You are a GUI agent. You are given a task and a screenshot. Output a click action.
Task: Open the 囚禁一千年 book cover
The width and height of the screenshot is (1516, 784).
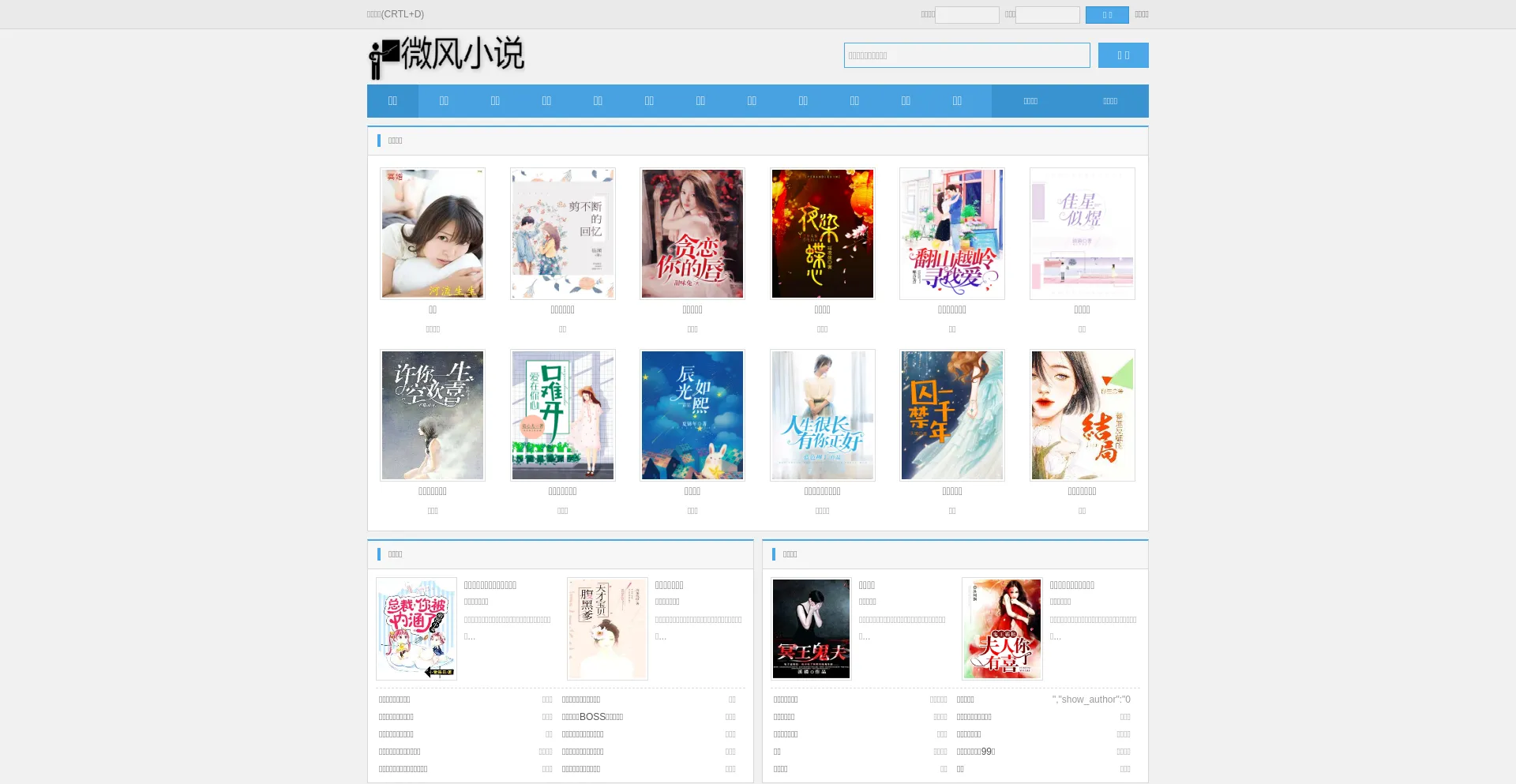(x=952, y=415)
